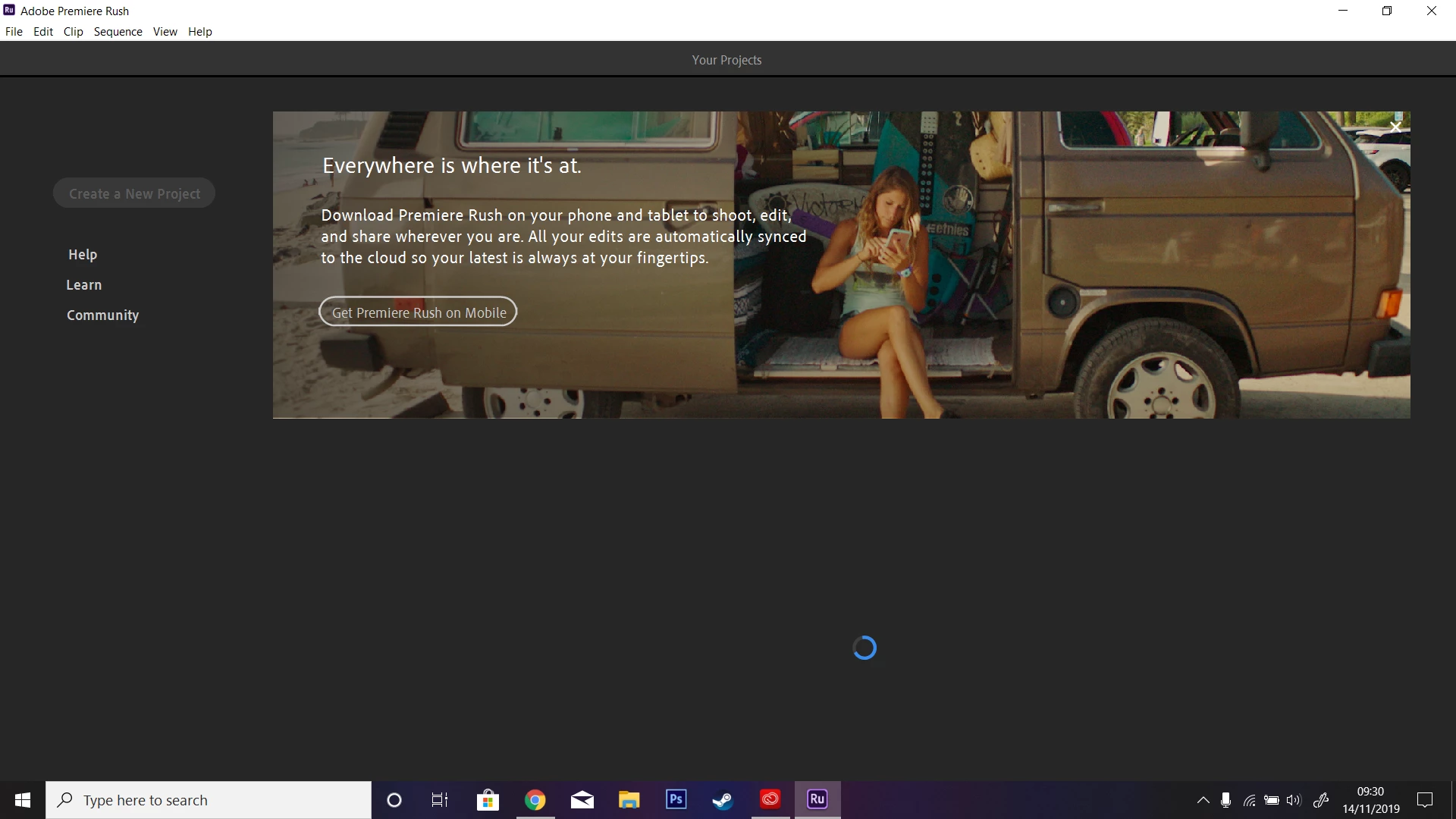Viewport: 1456px width, 819px height.
Task: Click Get Premiere Rush on Mobile
Action: tap(418, 312)
